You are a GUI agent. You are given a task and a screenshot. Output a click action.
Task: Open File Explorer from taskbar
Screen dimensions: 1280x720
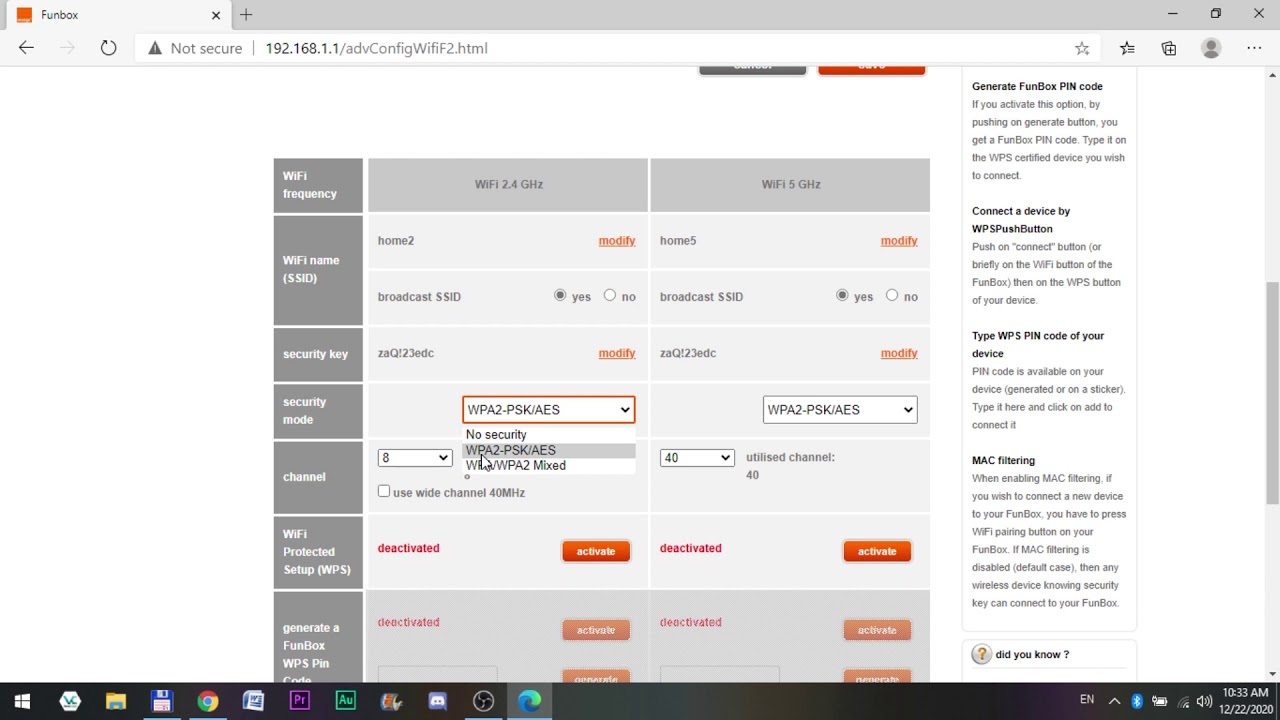coord(116,701)
